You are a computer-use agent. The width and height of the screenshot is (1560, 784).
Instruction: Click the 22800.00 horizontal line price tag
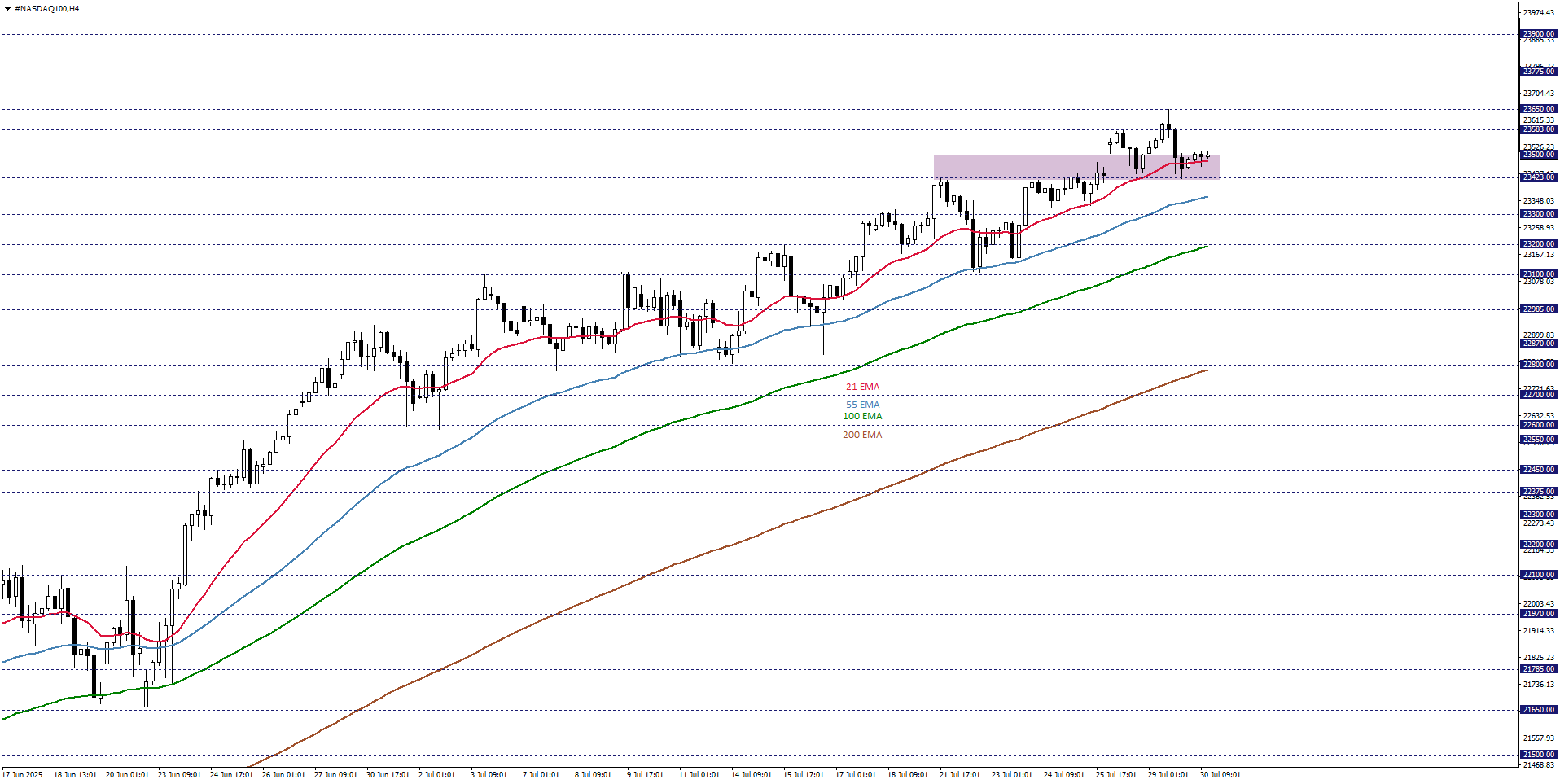(x=1539, y=365)
